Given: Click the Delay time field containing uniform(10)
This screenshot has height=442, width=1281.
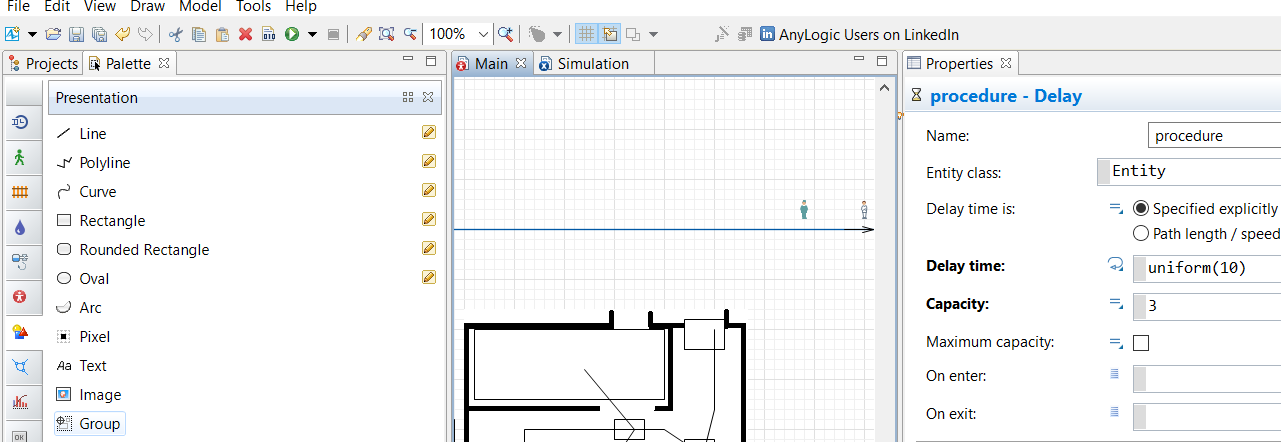Looking at the screenshot, I should tap(1208, 267).
